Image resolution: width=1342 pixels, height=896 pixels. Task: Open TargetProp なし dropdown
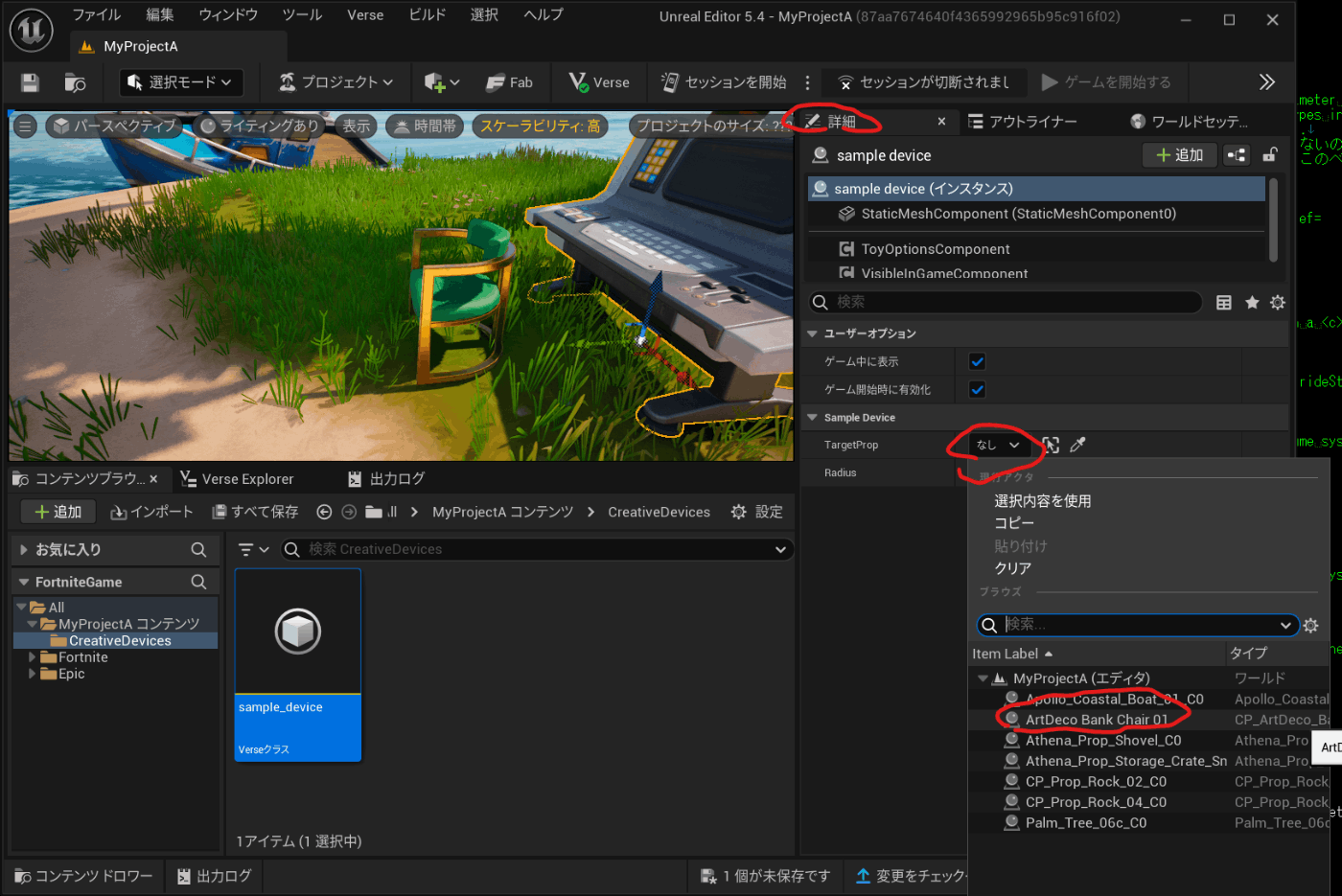pyautogui.click(x=998, y=445)
